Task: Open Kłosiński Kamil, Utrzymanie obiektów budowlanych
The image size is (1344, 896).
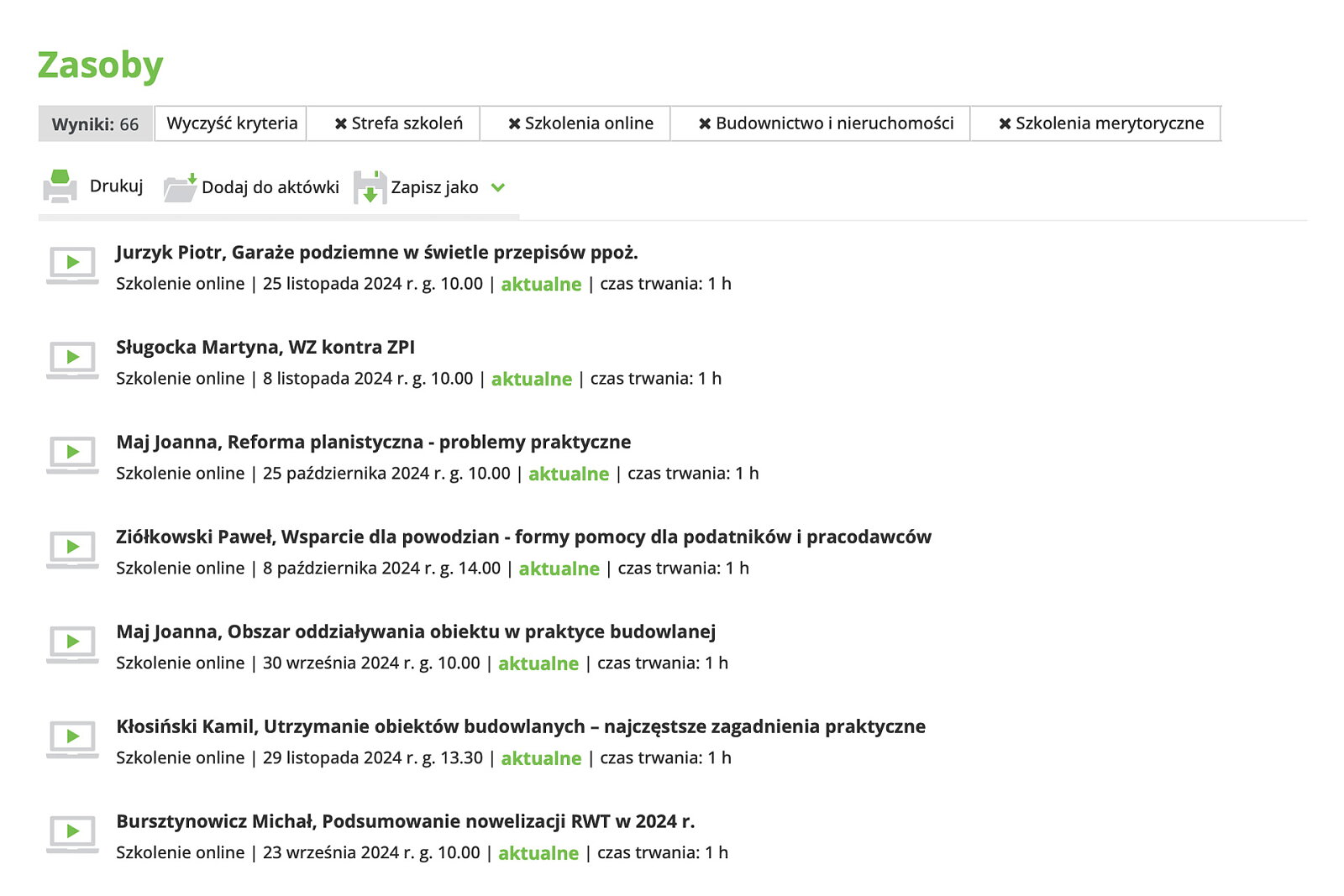Action: coord(521,727)
